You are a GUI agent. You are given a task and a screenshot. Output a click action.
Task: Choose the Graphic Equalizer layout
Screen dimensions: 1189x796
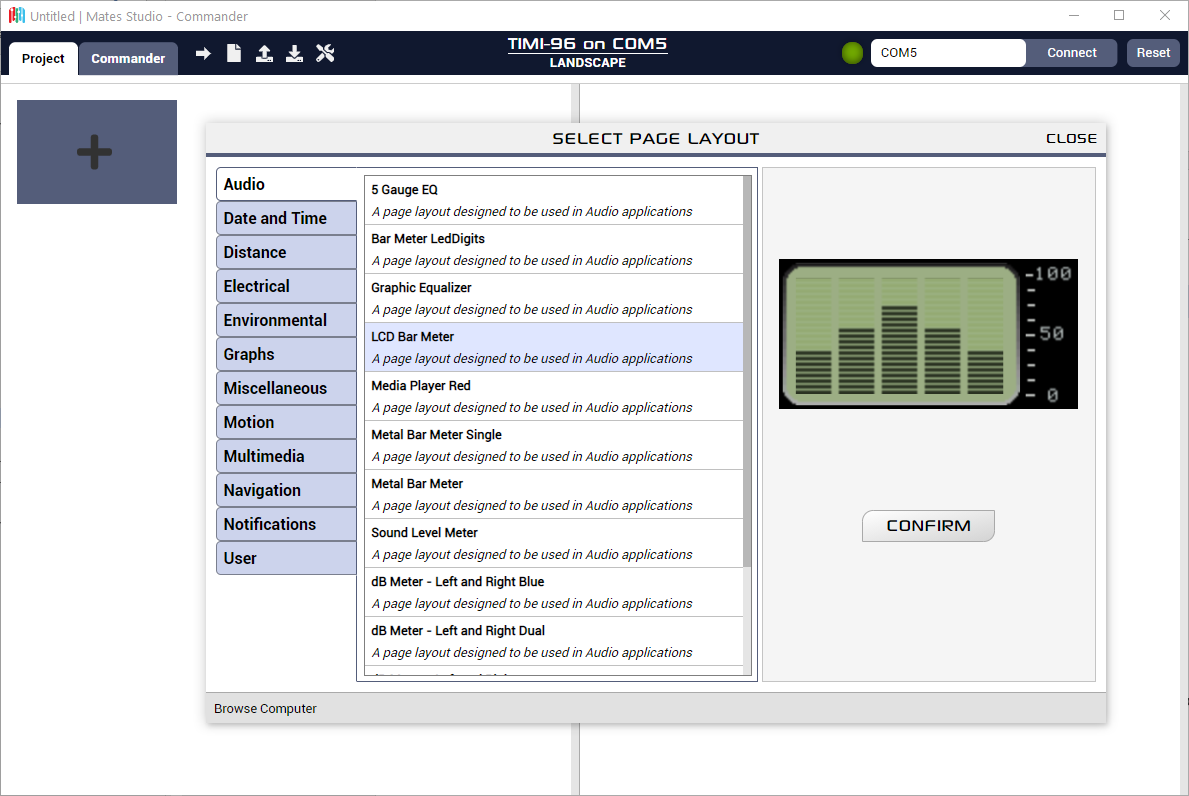[554, 299]
